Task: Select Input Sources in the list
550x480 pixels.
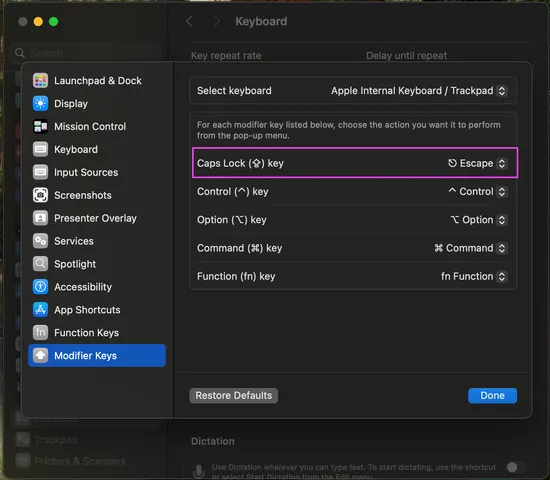Action: click(x=97, y=172)
